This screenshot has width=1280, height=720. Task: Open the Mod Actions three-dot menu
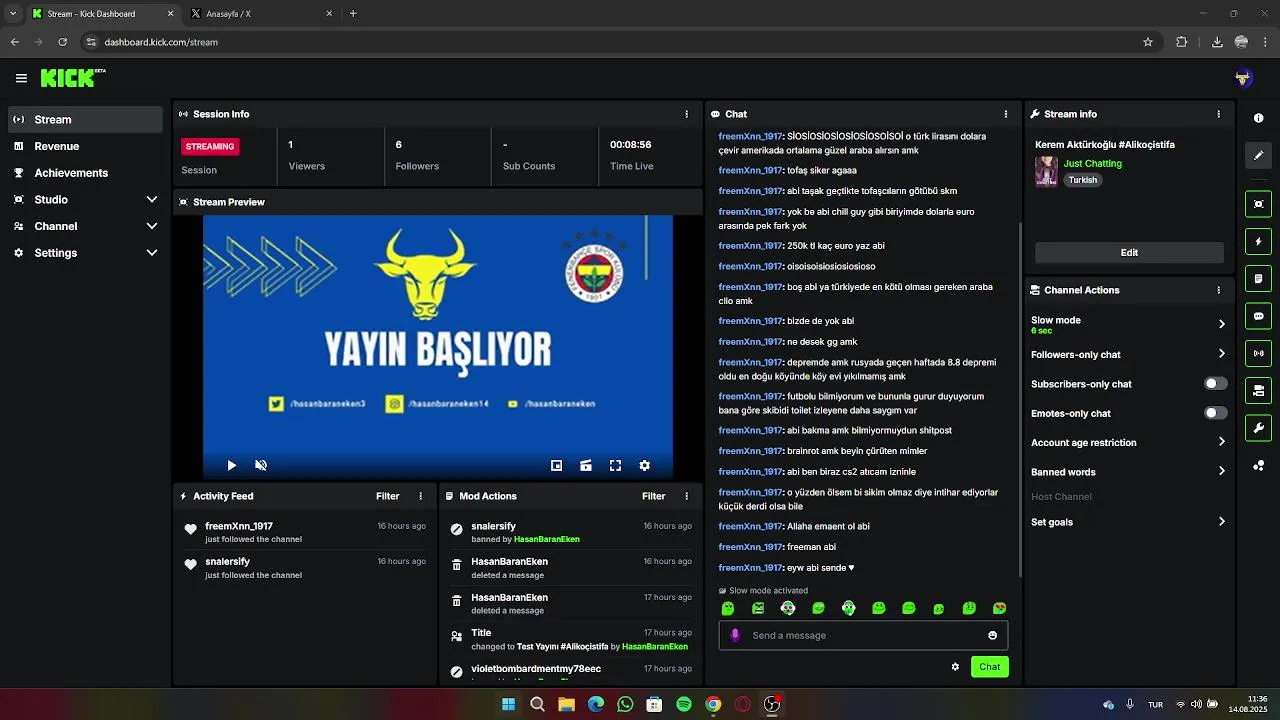(686, 496)
